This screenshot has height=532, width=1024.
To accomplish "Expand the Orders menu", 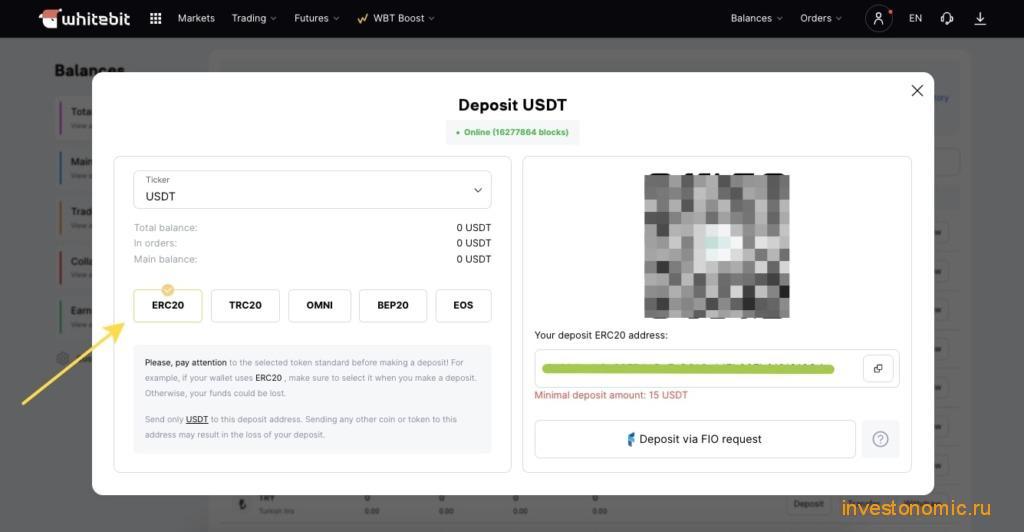I will click(x=821, y=18).
